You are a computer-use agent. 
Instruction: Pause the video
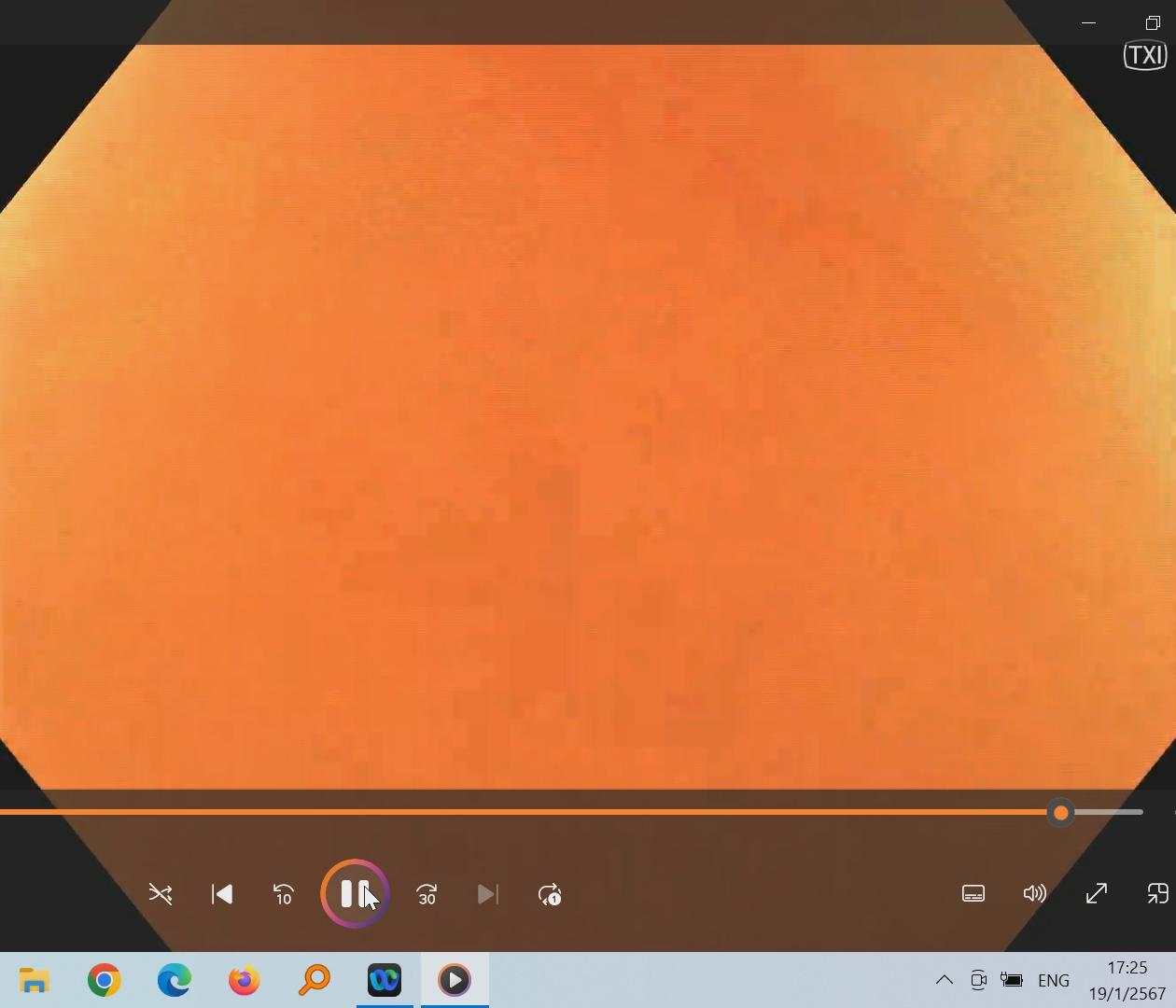(x=355, y=893)
